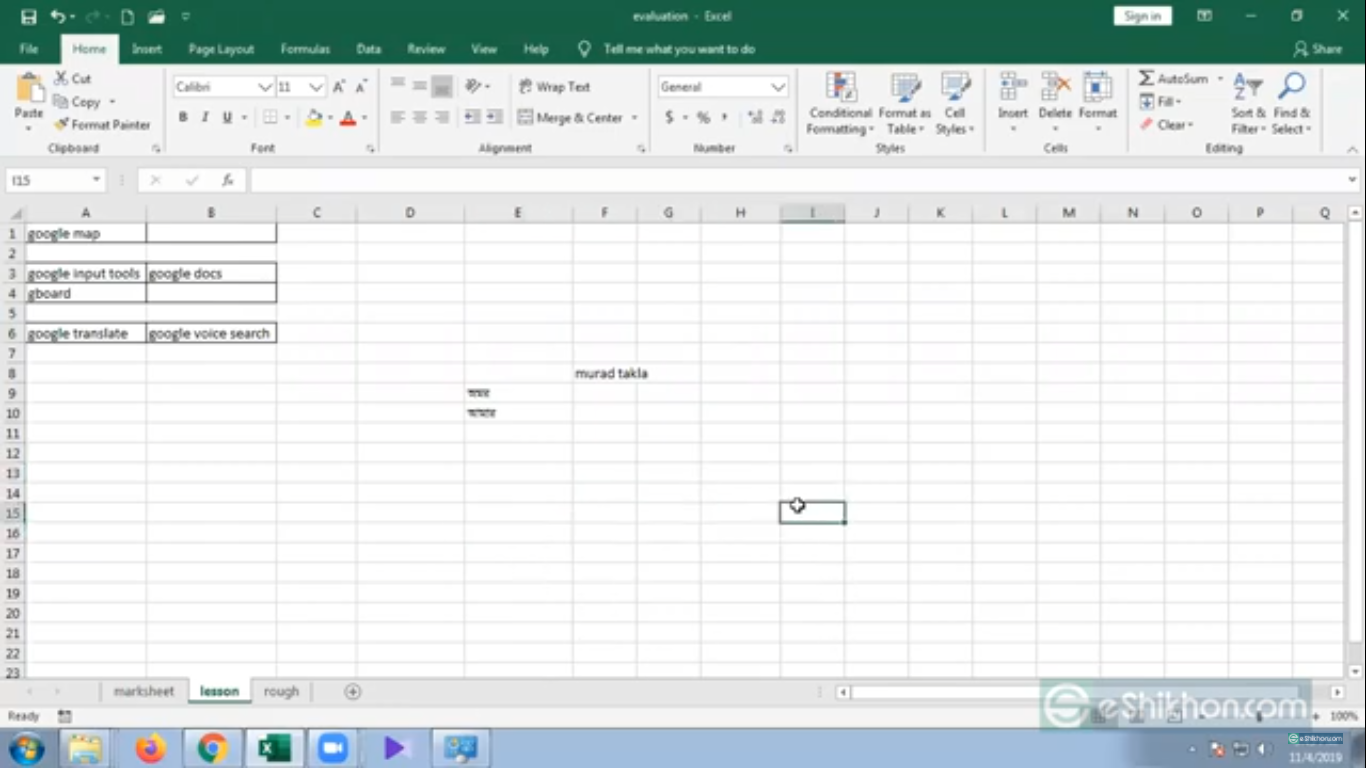Open the font name dropdown

265,88
